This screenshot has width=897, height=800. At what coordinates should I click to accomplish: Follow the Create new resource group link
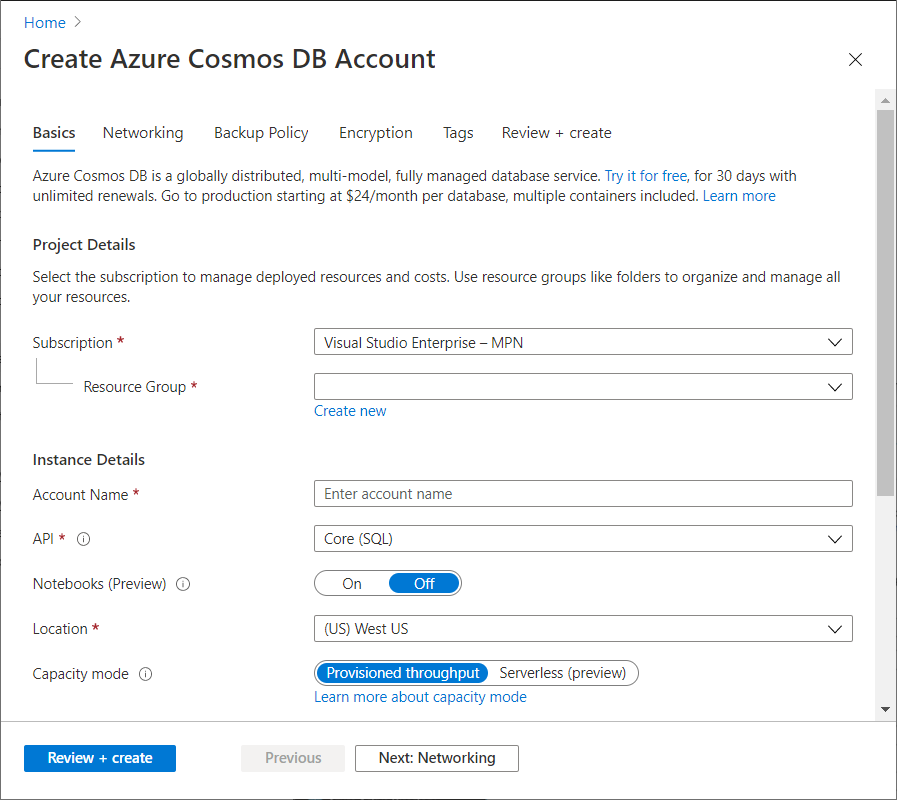(x=350, y=411)
